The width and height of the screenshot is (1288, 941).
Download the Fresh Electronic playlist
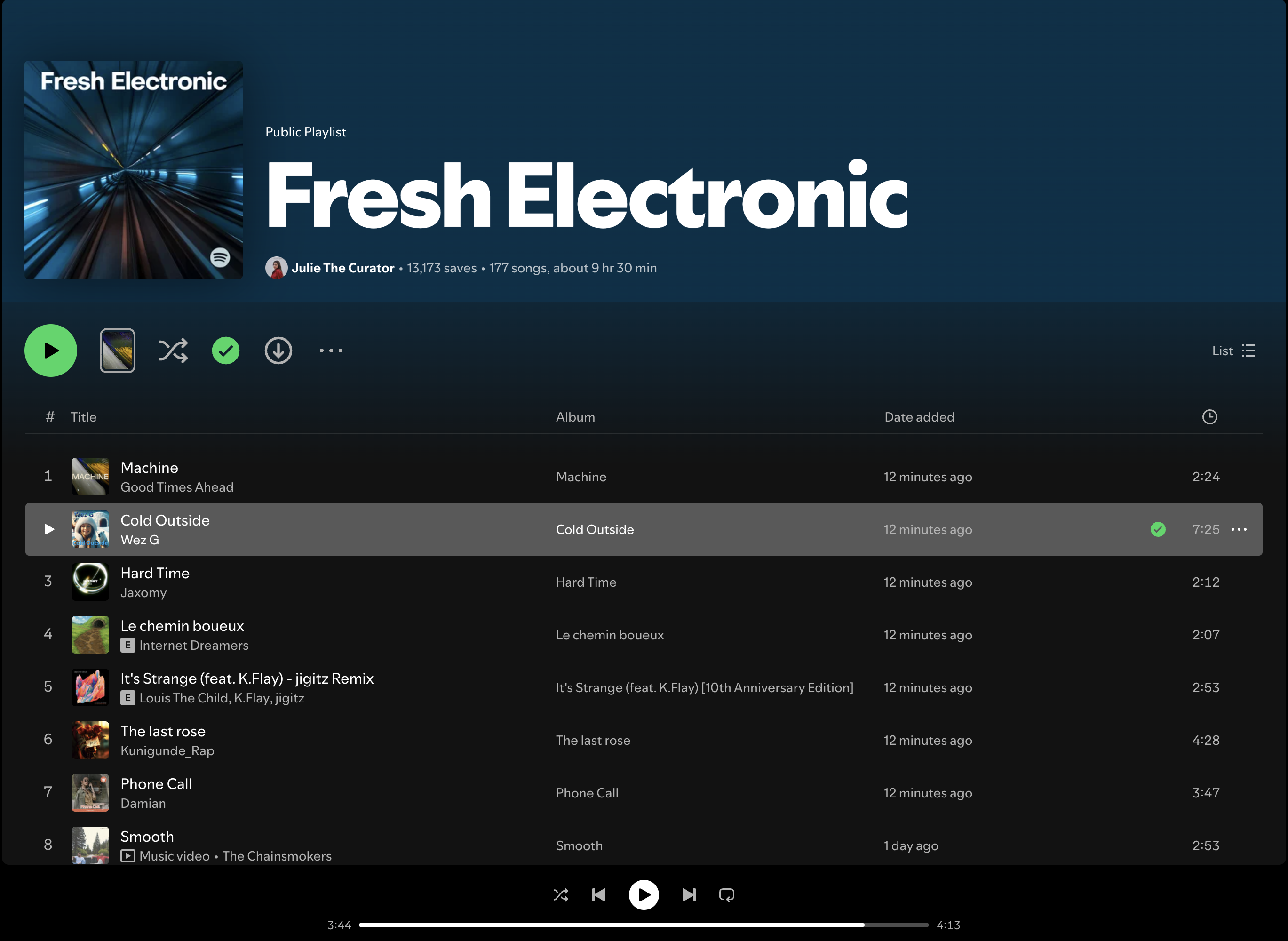point(278,351)
